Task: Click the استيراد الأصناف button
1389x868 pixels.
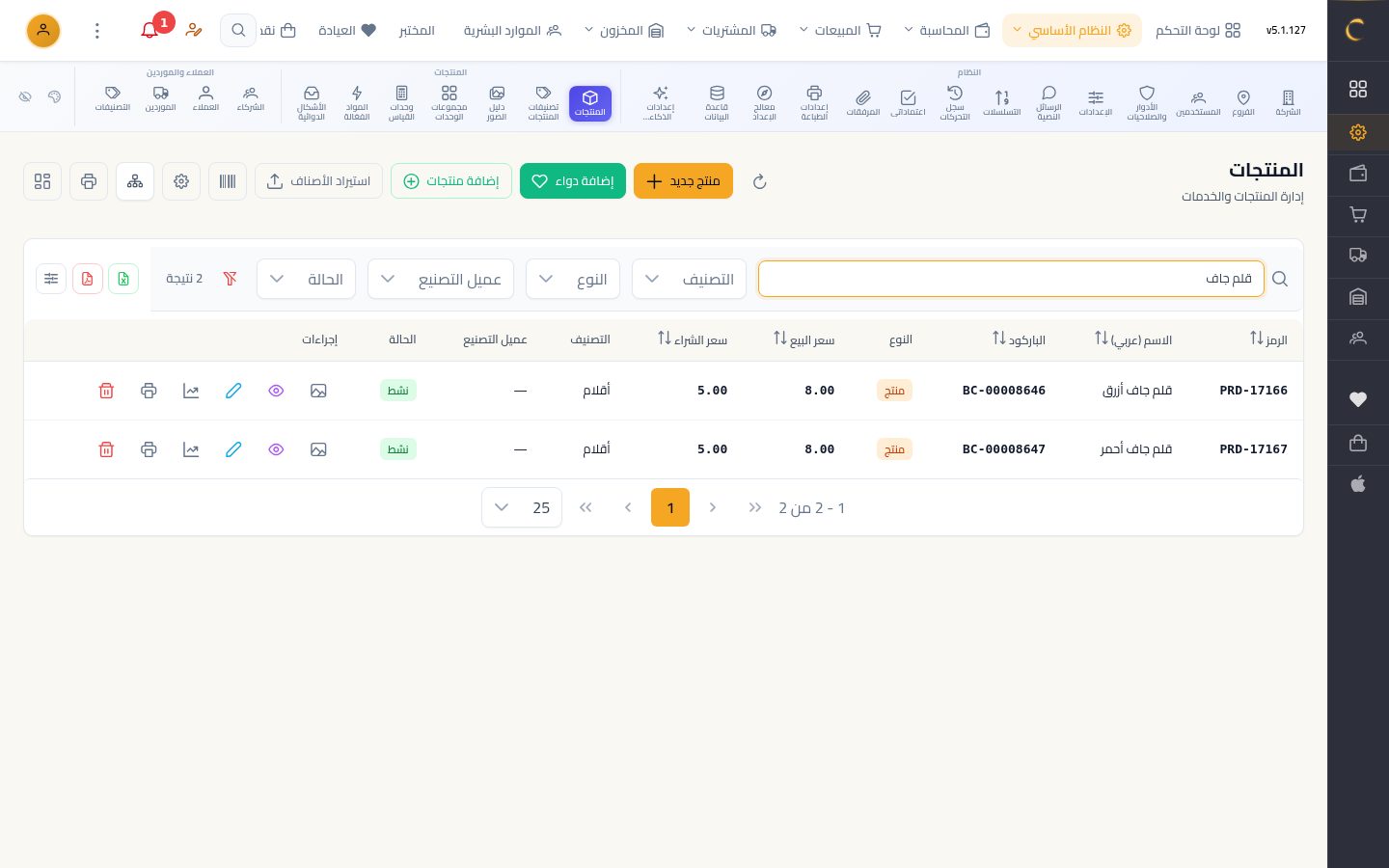Action: [318, 181]
